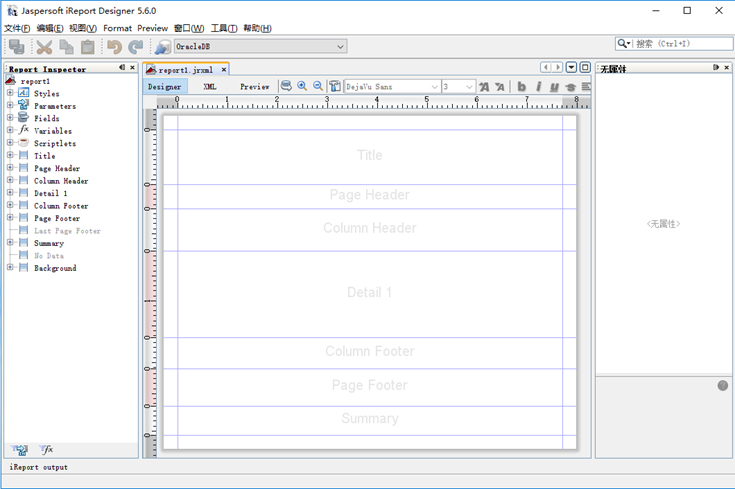This screenshot has width=735, height=489.
Task: Click iReport output in status bar
Action: point(39,467)
